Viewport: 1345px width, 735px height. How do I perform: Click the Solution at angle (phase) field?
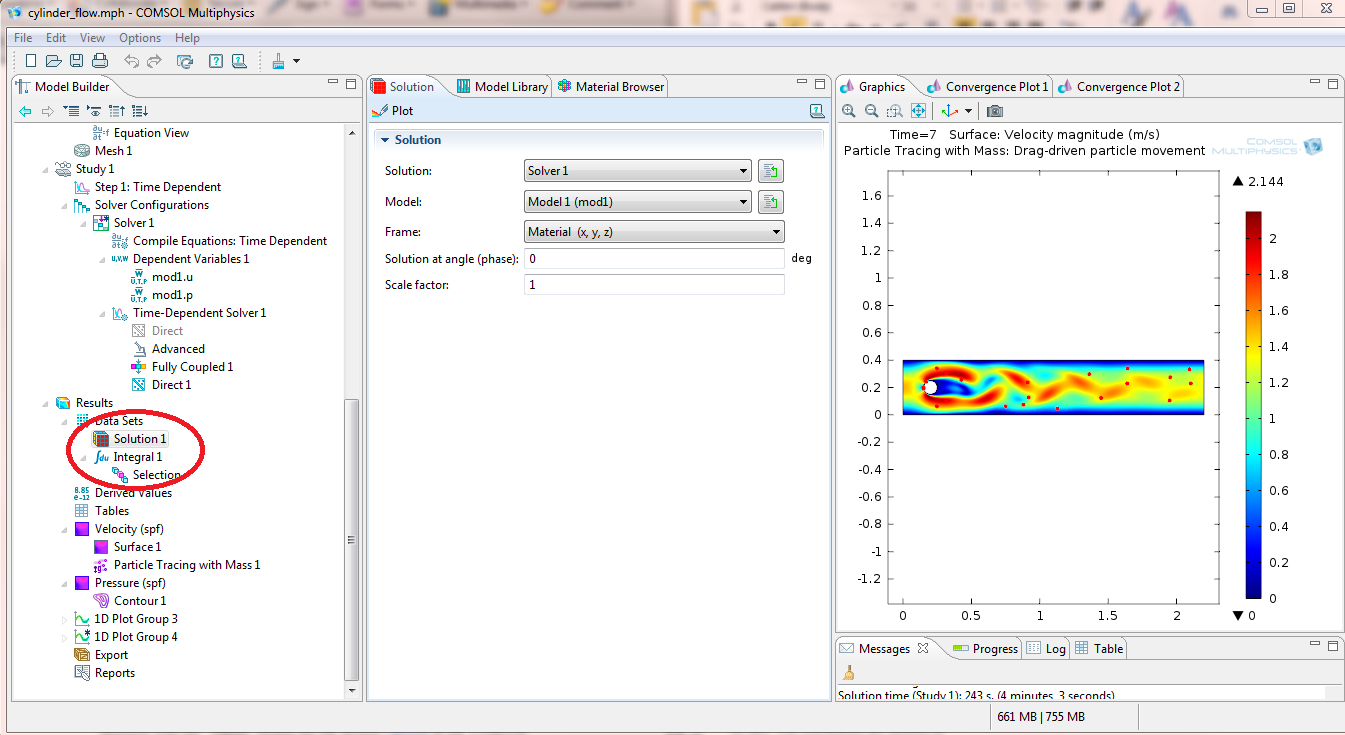[x=654, y=259]
